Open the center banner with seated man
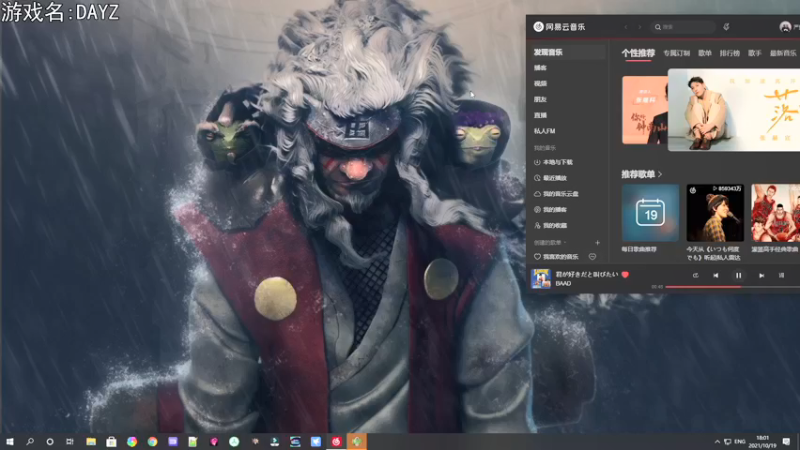800x450 pixels. pos(734,110)
